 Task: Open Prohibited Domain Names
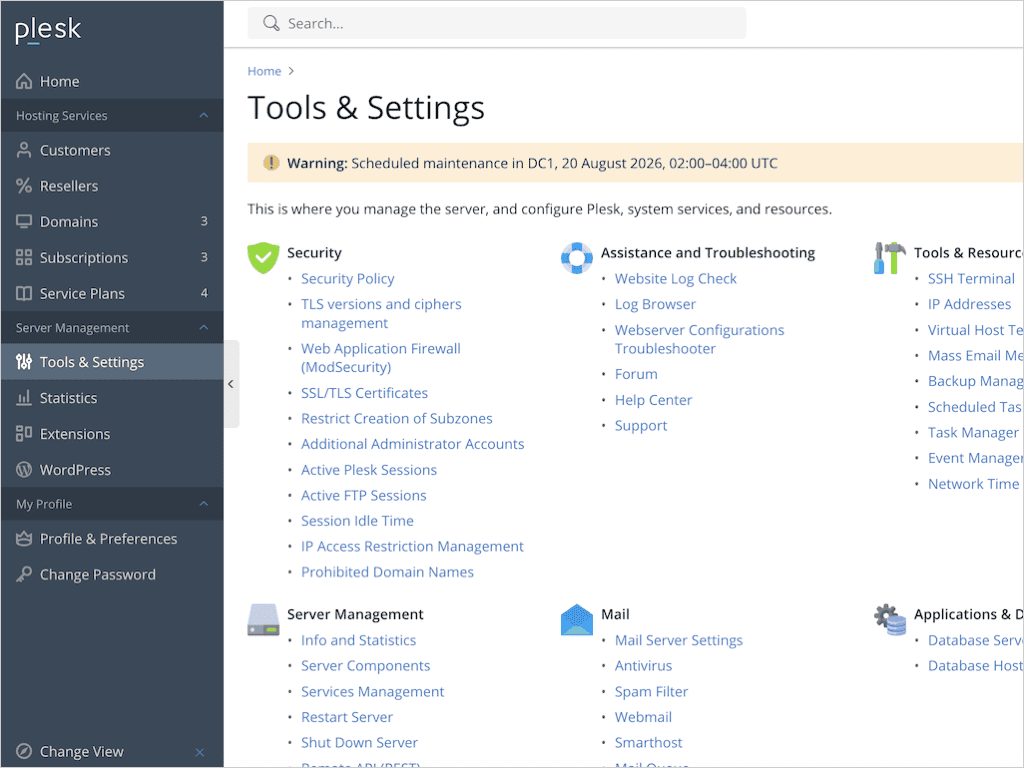pos(387,572)
